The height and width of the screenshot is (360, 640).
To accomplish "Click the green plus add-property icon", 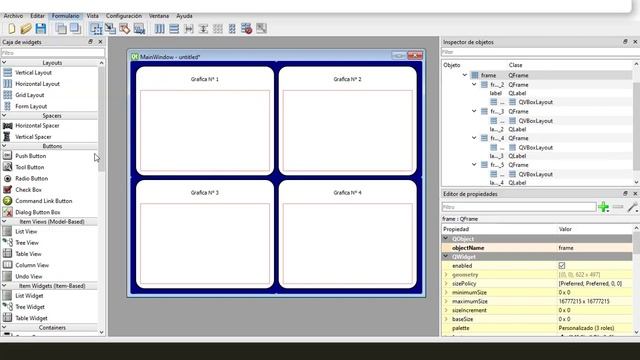I will click(604, 207).
